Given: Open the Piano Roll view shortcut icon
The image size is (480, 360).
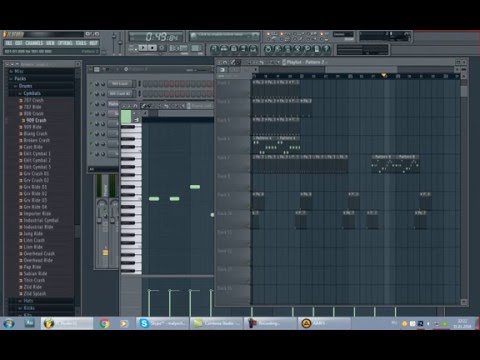Looking at the screenshot, I should click(x=234, y=49).
